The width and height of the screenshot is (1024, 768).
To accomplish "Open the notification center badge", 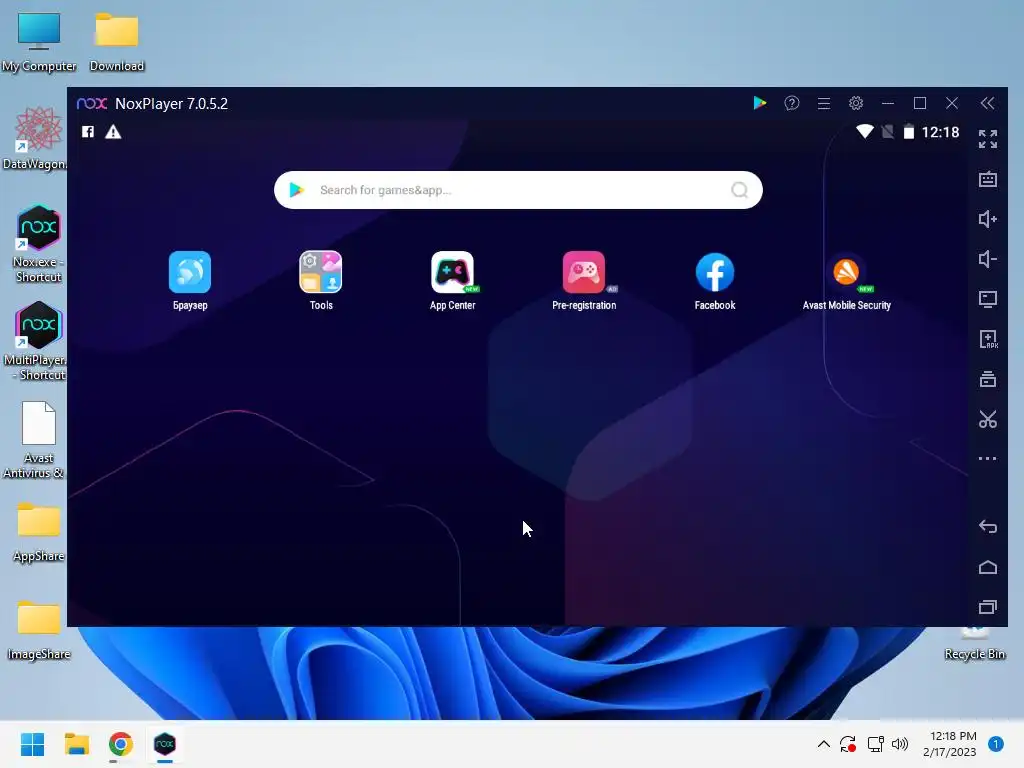I will tap(995, 744).
